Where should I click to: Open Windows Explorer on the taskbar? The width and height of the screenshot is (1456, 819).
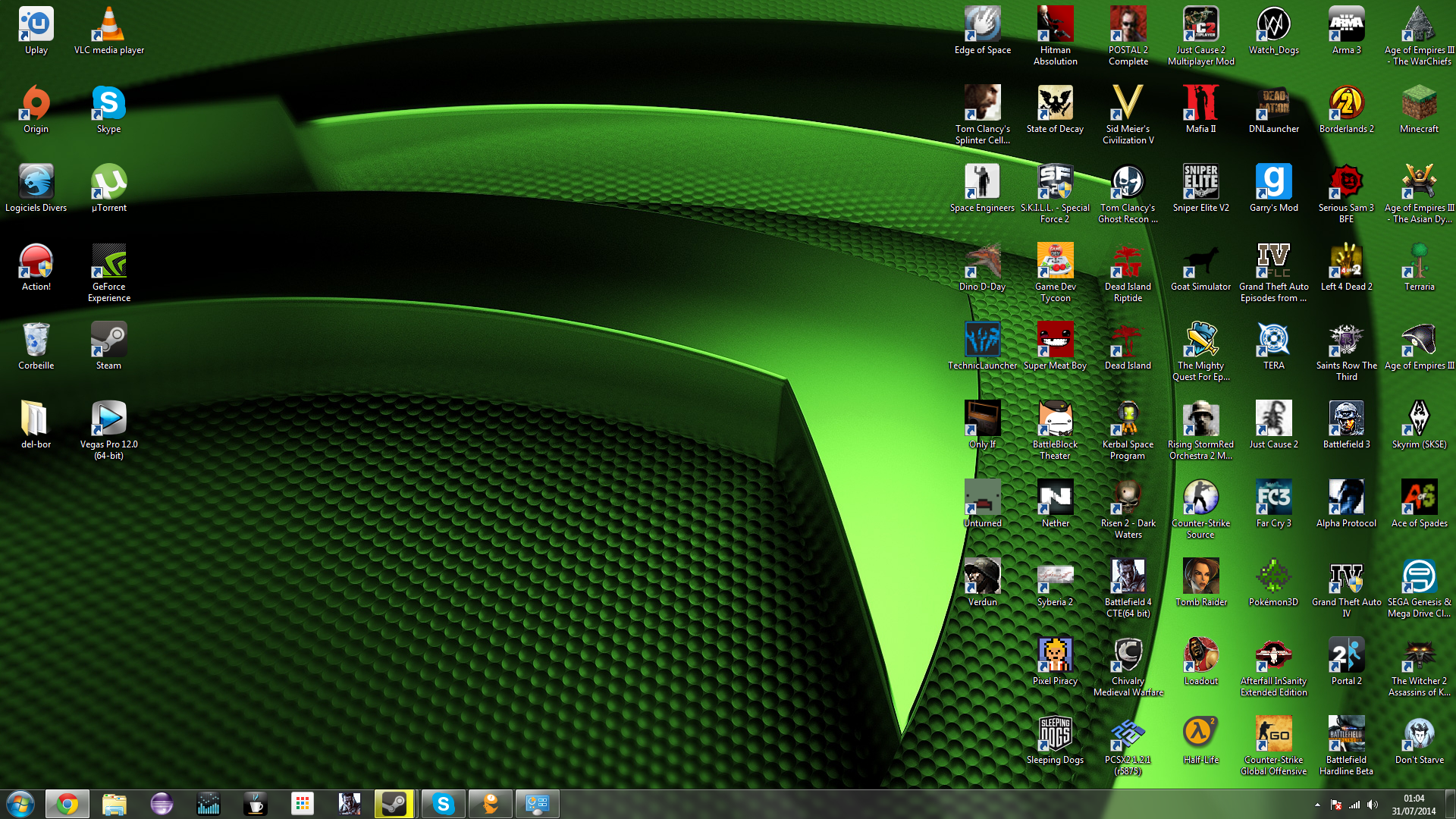point(115,804)
